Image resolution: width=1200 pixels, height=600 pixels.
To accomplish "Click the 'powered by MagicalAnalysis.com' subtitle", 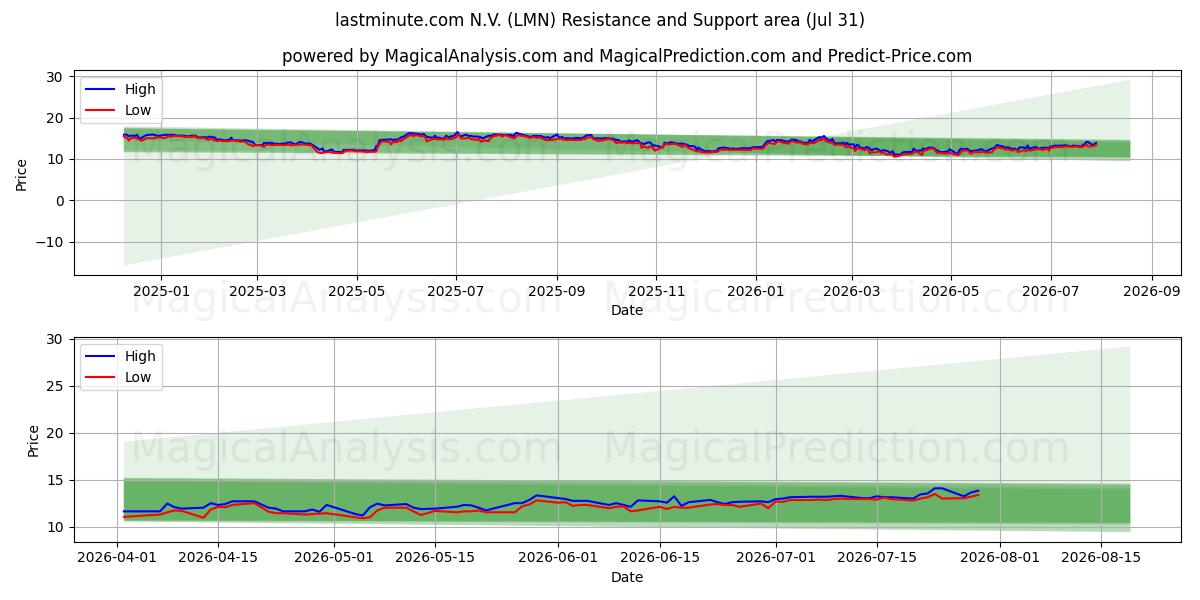I will click(x=627, y=56).
